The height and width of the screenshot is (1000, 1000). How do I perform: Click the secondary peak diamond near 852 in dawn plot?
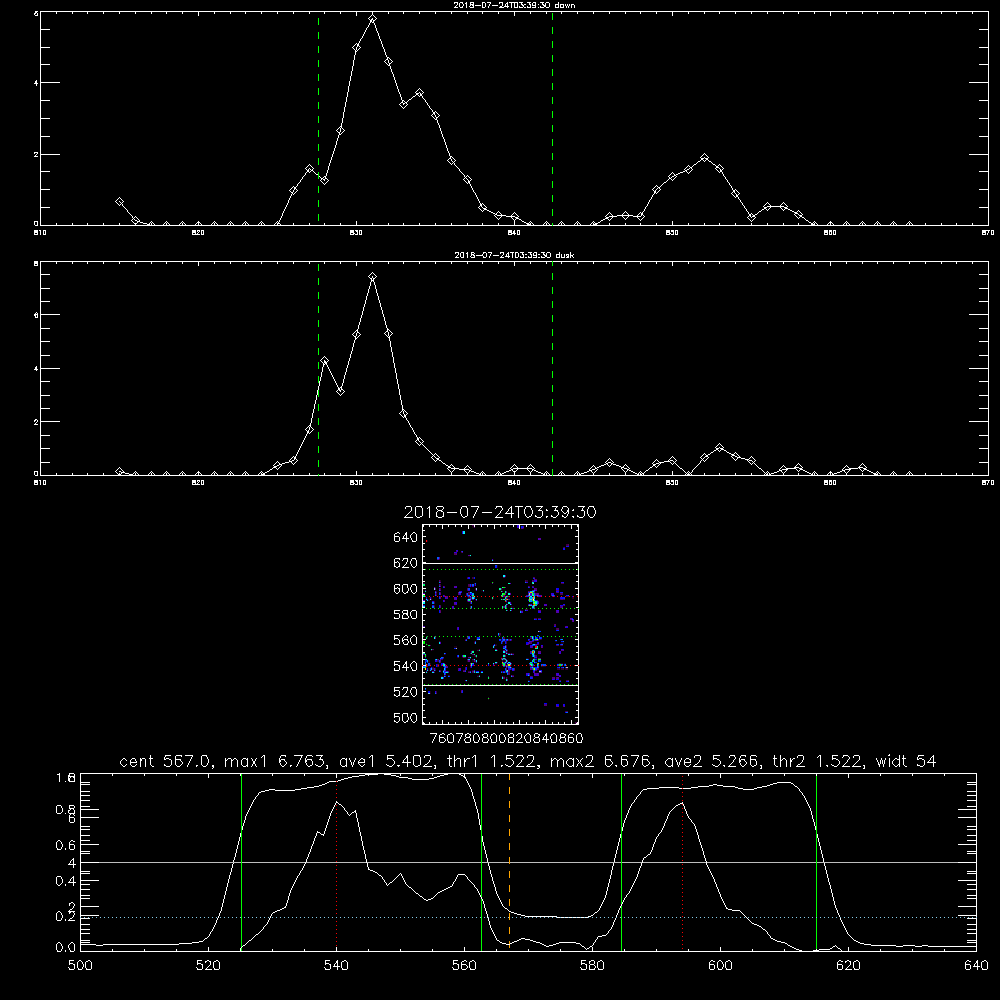[704, 158]
